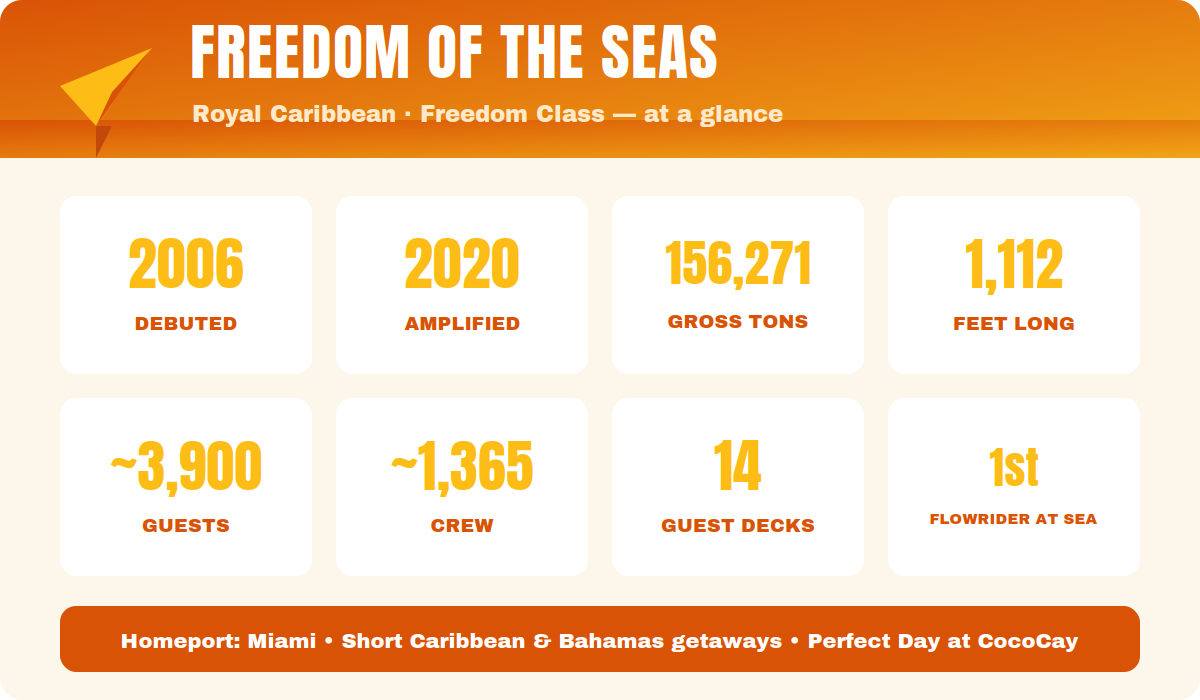Select the AMPLIFIED label
The image size is (1200, 700).
[x=462, y=324]
